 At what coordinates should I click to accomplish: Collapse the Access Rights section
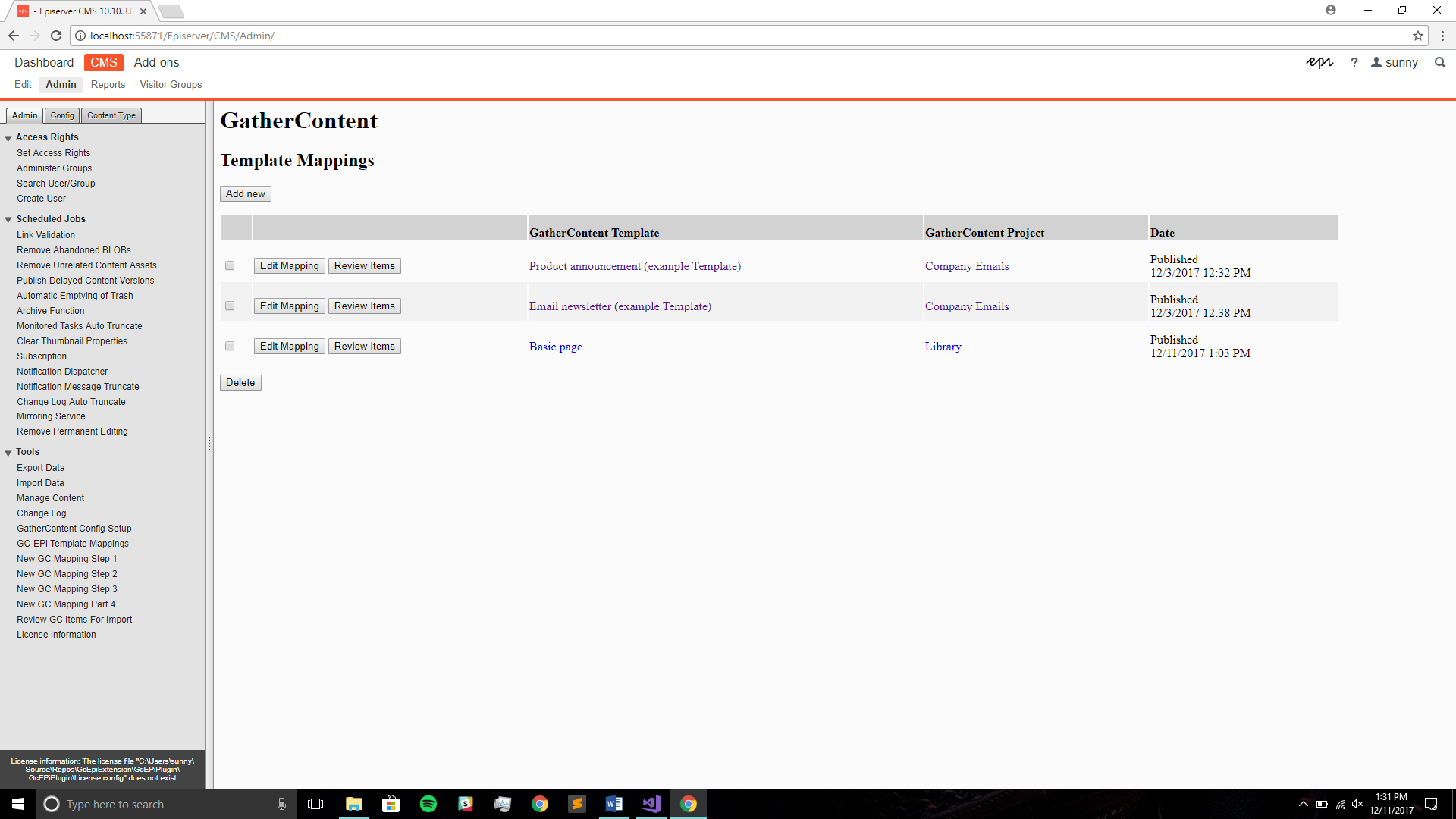8,138
